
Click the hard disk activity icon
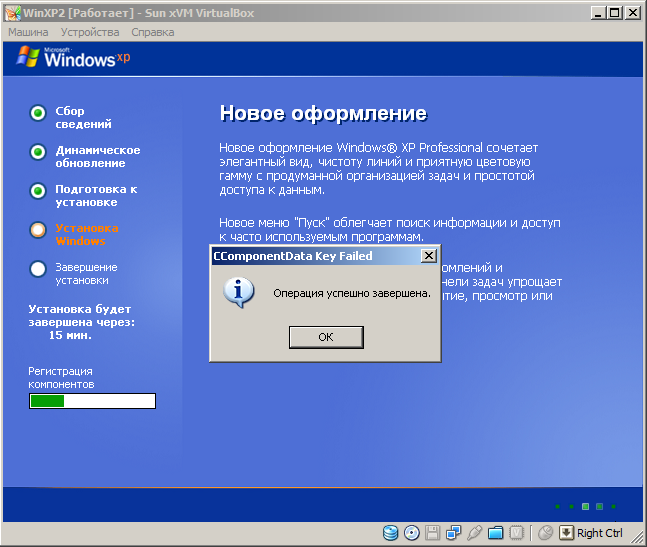[x=390, y=533]
